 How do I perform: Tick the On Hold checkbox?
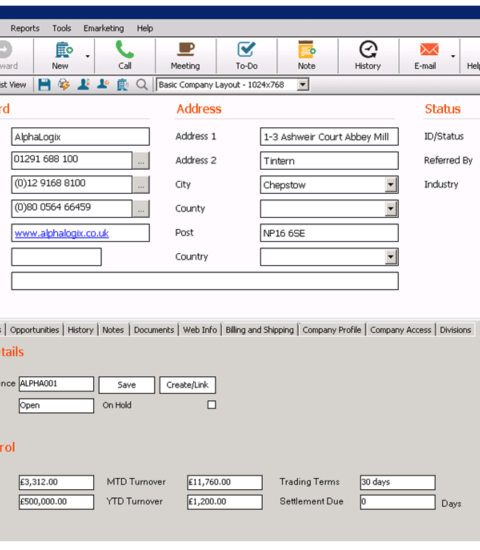[x=212, y=405]
